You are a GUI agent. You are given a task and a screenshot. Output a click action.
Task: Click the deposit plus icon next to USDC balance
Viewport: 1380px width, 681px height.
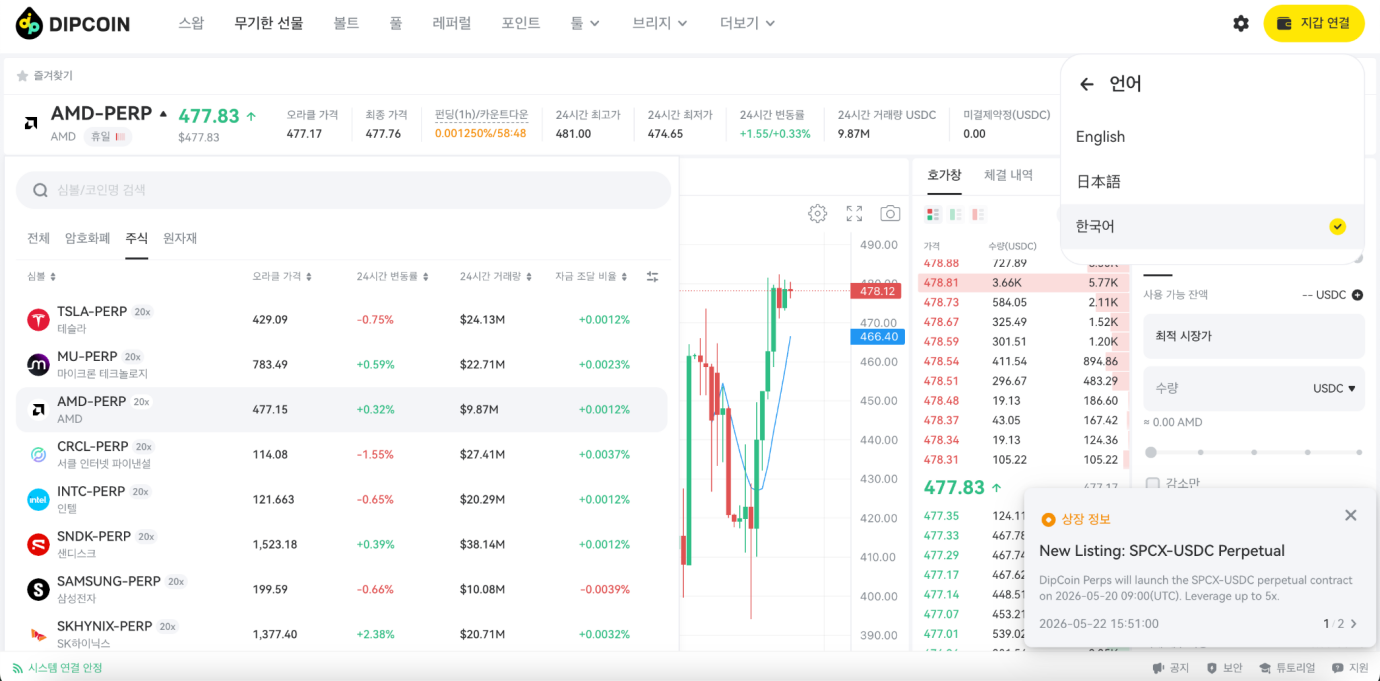point(1357,295)
